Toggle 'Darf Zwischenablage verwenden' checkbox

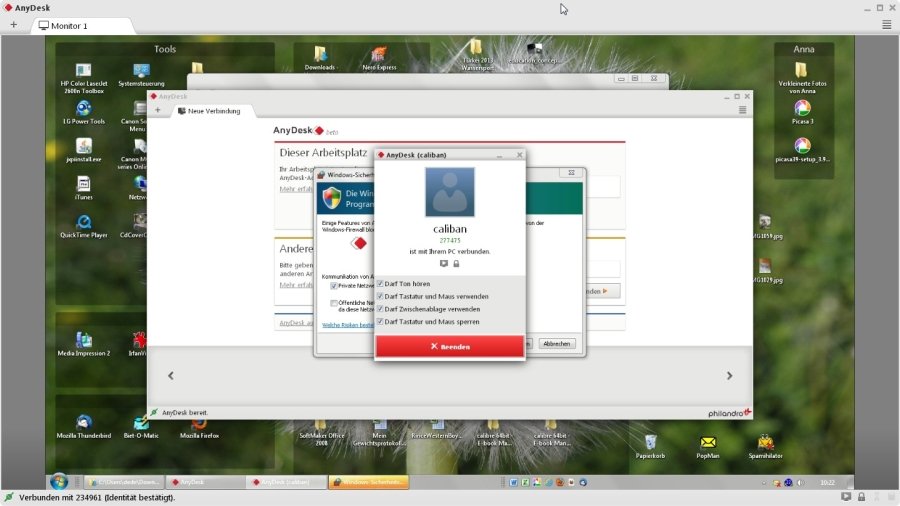coord(380,309)
